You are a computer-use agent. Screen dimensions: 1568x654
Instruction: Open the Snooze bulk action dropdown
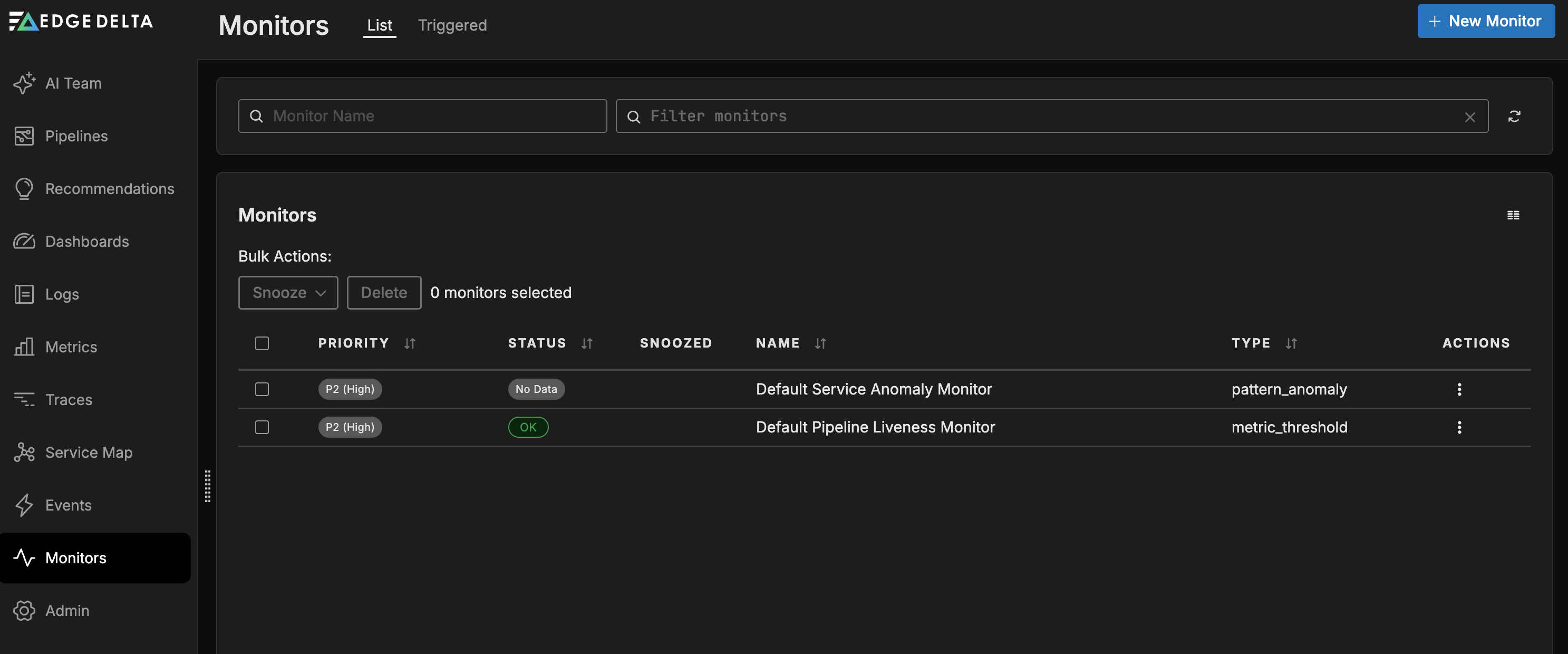288,292
